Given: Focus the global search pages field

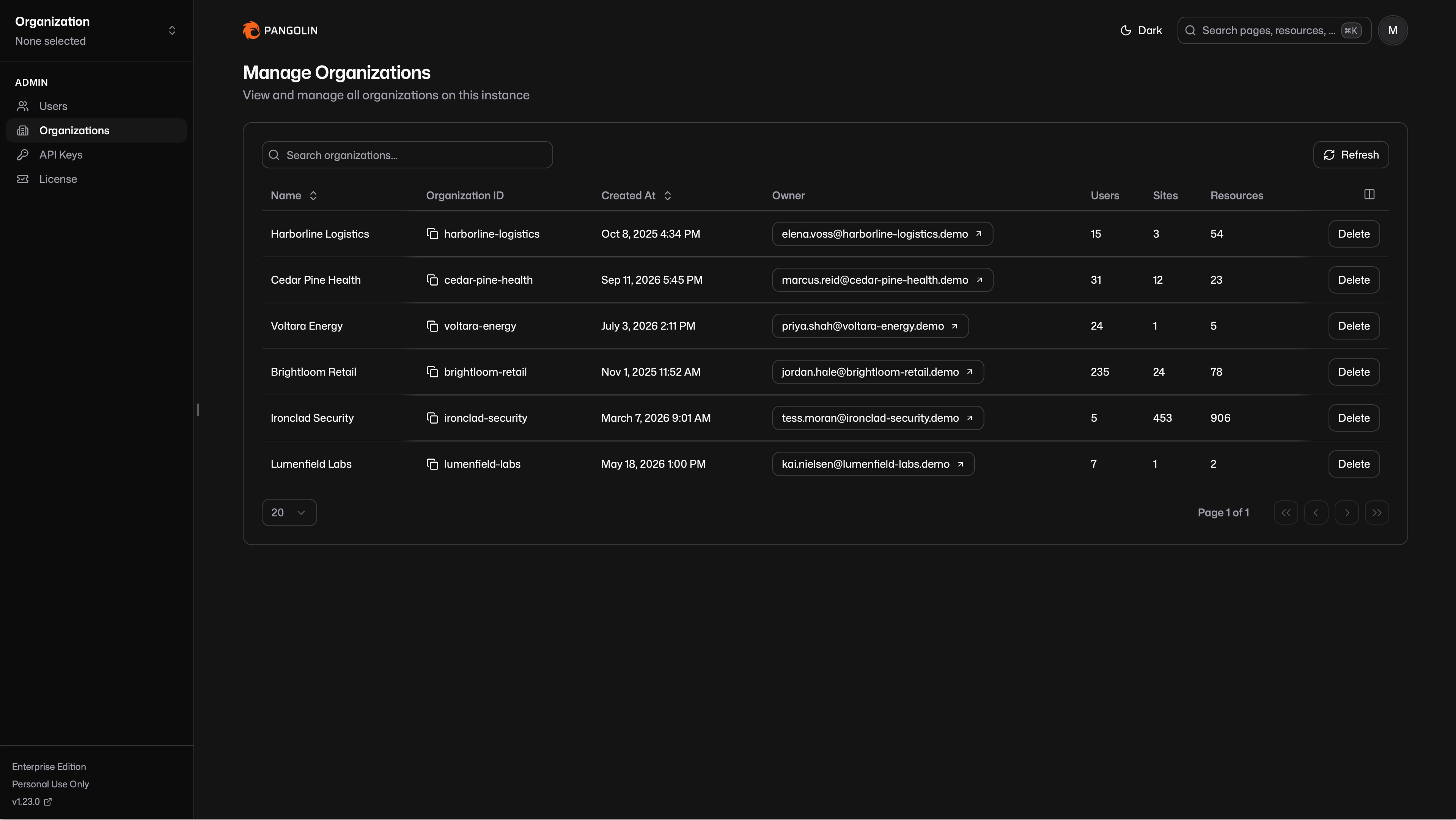Looking at the screenshot, I should coord(1274,30).
